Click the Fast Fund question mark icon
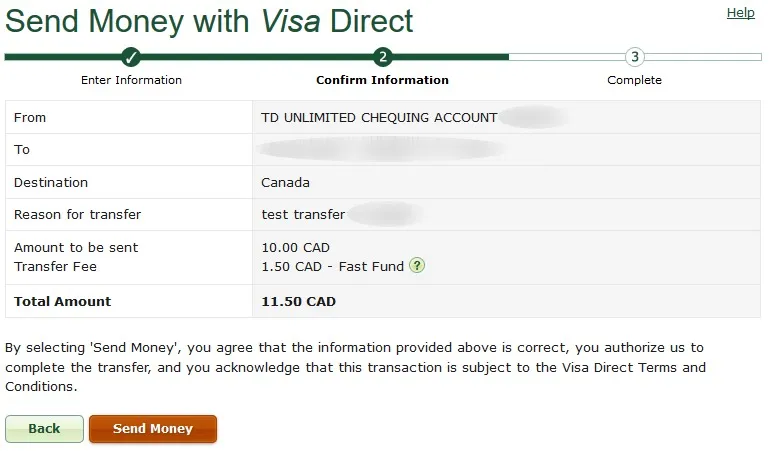Screen dimensions: 769x451 pos(417,266)
